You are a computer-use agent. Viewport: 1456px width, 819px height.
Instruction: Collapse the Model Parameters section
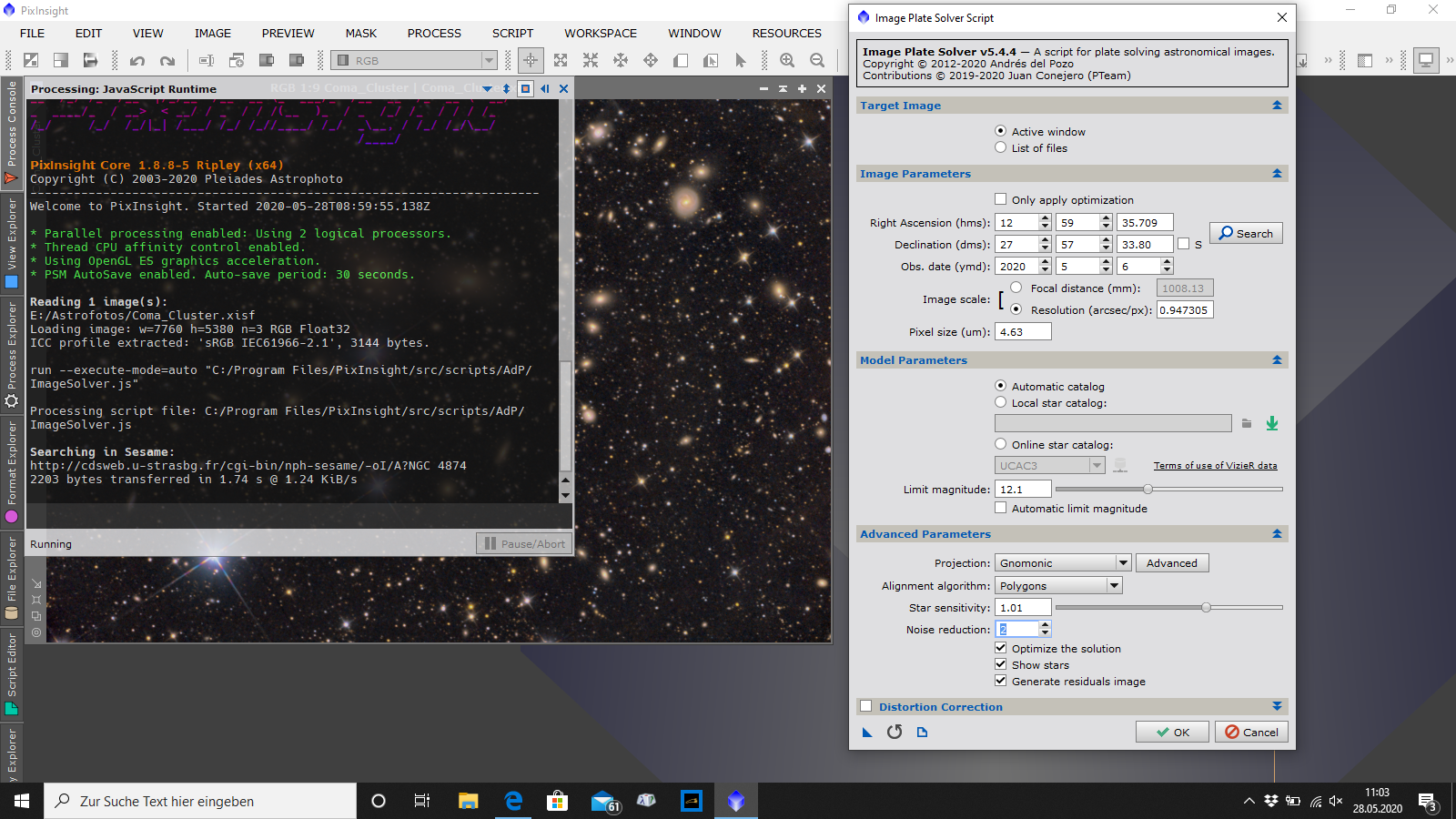click(1277, 360)
